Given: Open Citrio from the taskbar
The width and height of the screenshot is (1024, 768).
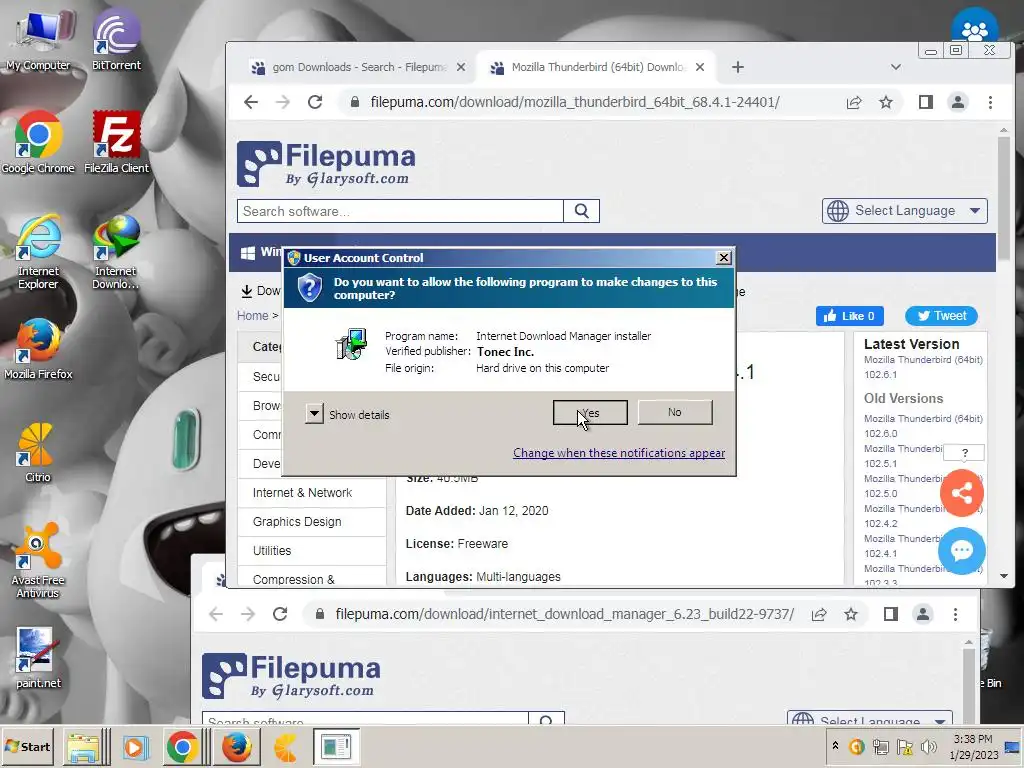Looking at the screenshot, I should pyautogui.click(x=285, y=747).
